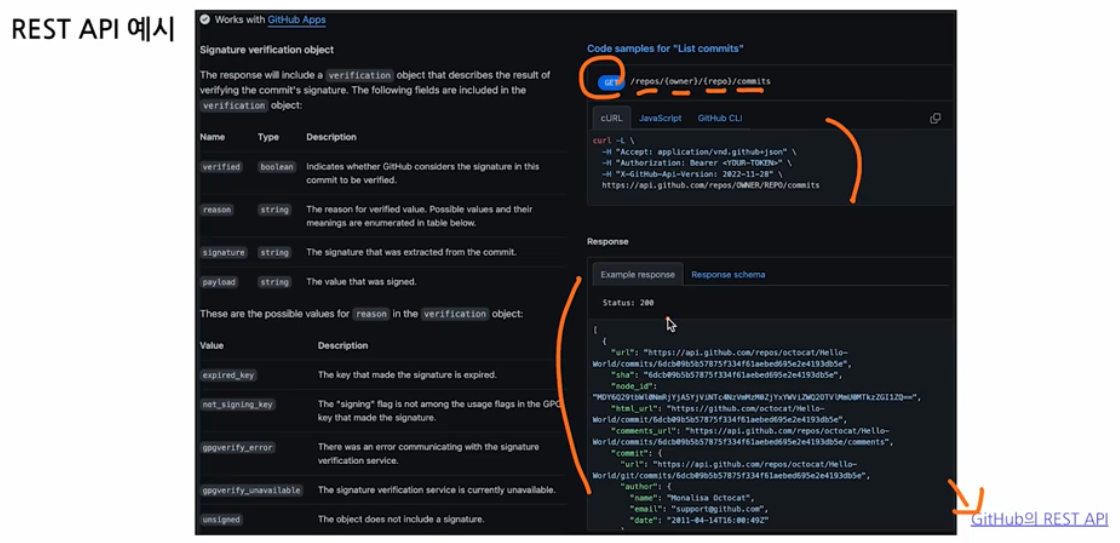
Task: Select the Example response tab
Action: (637, 274)
